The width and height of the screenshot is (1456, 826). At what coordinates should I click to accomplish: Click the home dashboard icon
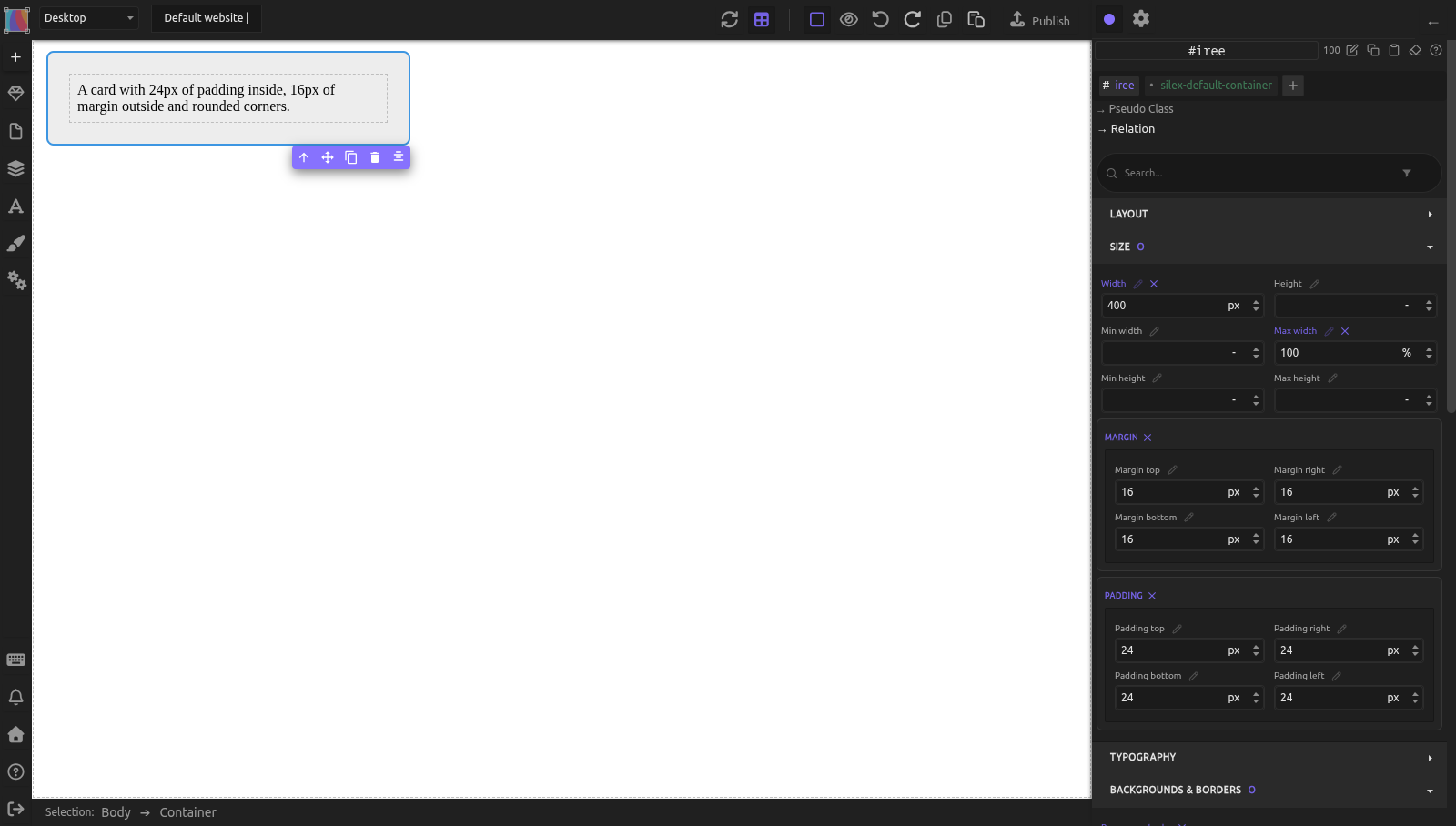coord(15,734)
